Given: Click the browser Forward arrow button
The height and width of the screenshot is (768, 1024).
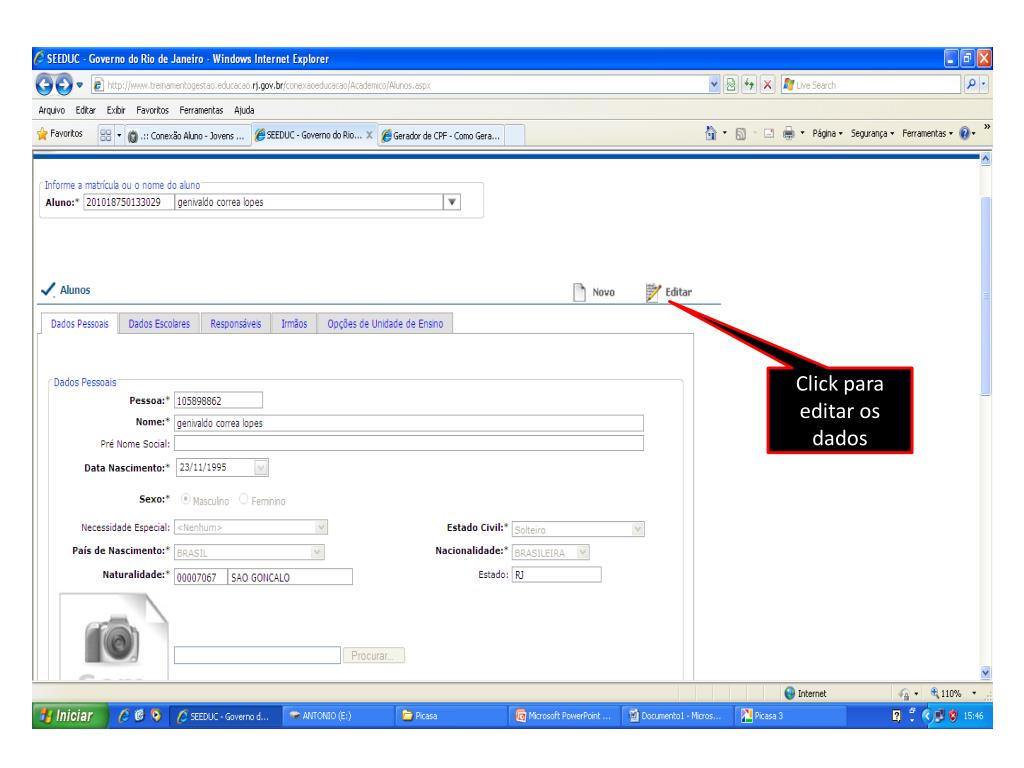Looking at the screenshot, I should point(64,84).
